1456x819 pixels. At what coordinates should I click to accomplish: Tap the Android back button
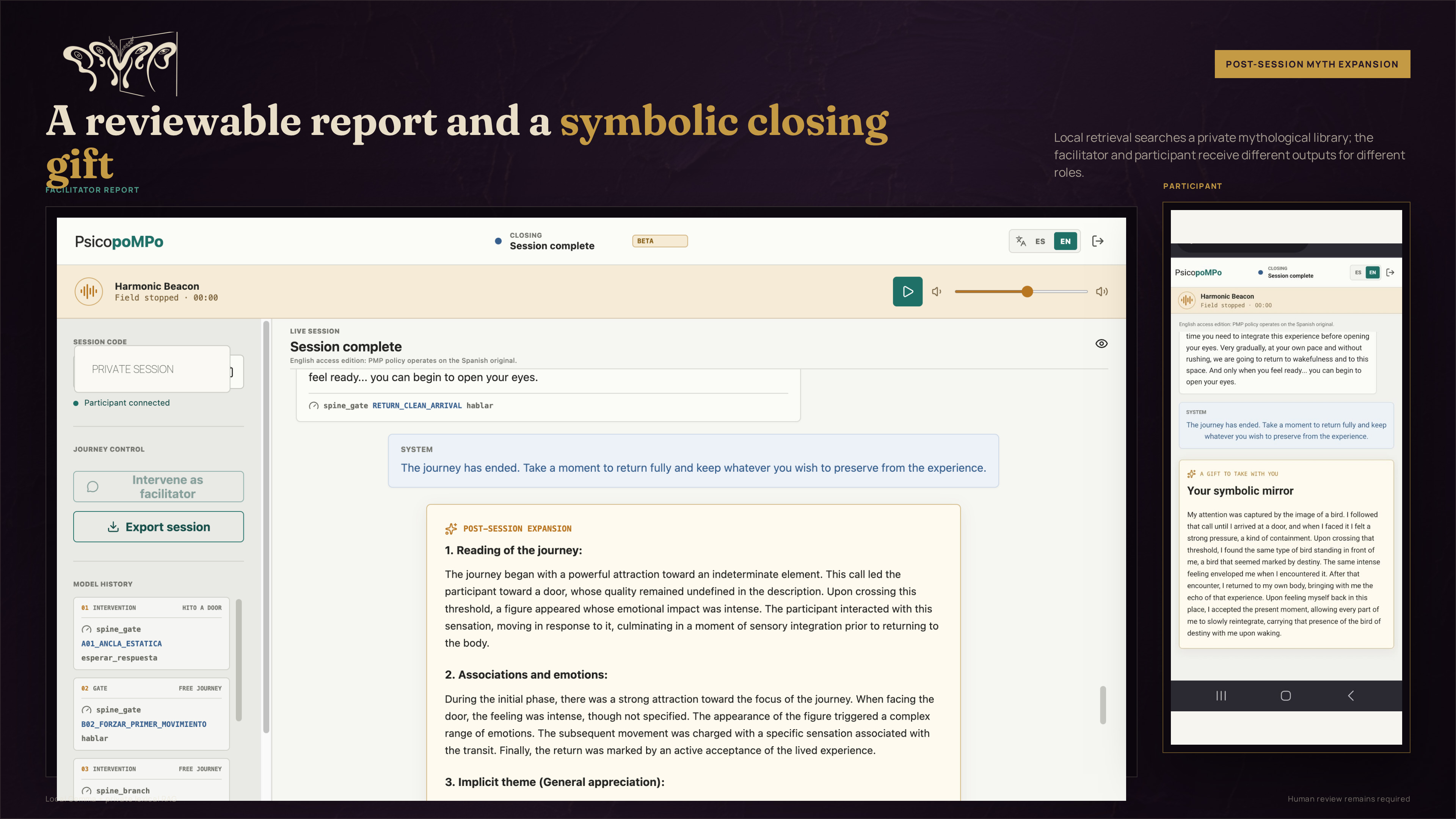1350,696
